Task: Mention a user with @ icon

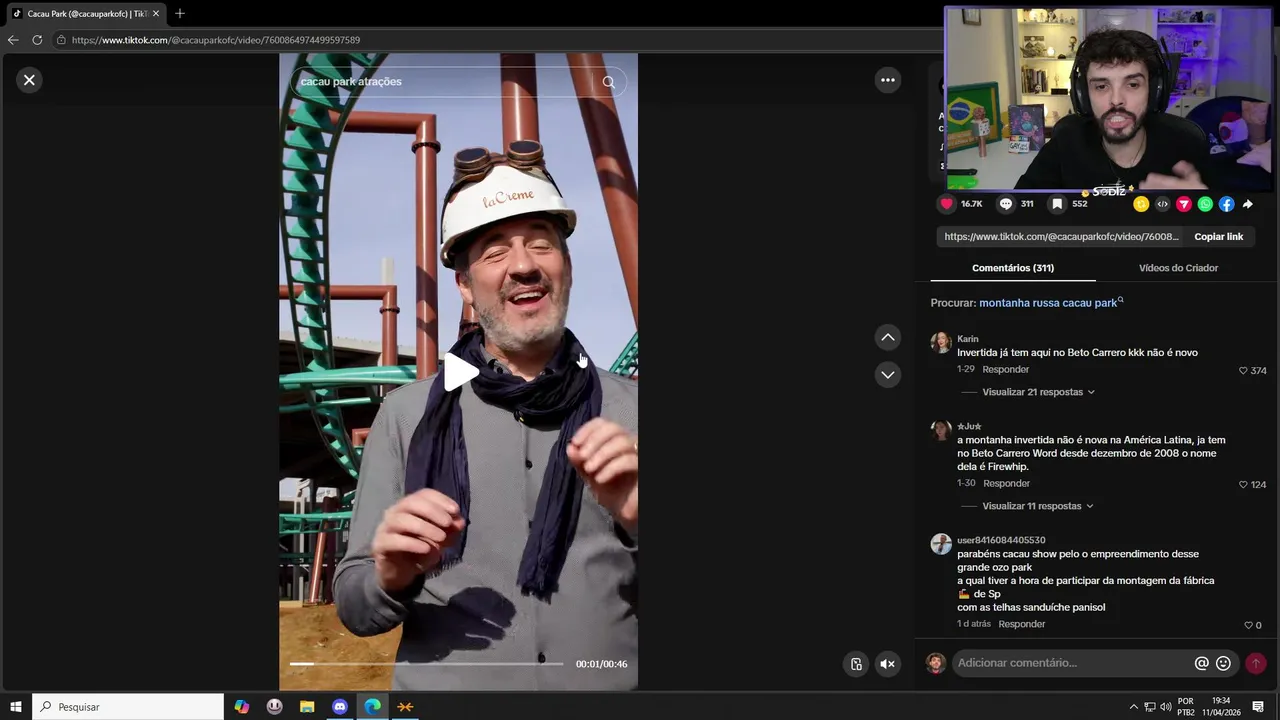Action: point(1201,663)
